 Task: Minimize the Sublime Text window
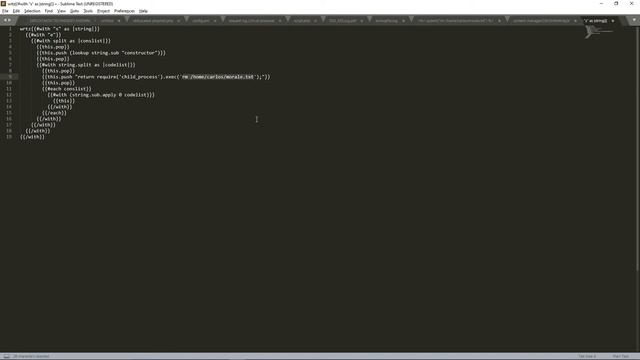601,4
